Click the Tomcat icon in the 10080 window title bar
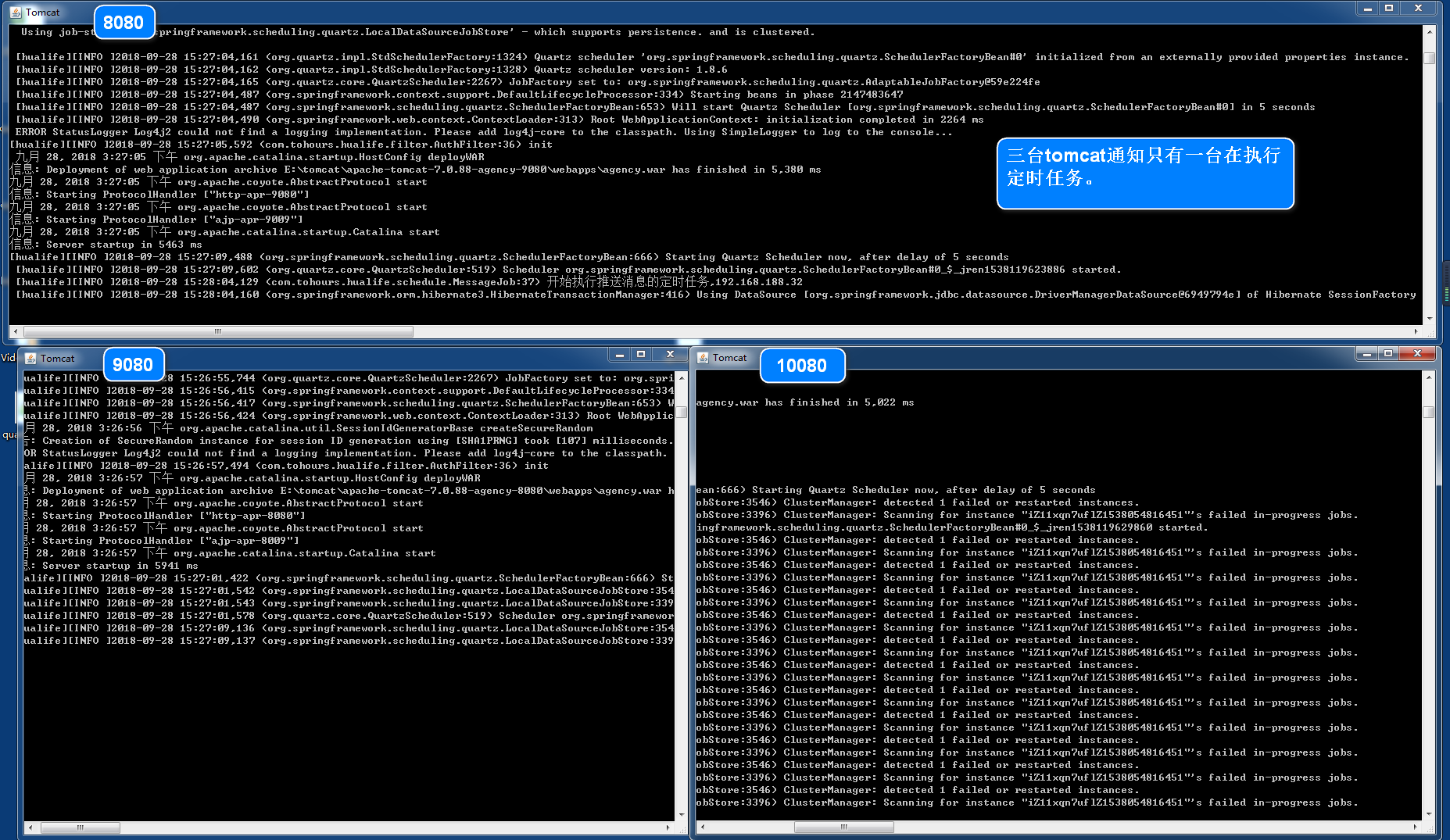 703,358
